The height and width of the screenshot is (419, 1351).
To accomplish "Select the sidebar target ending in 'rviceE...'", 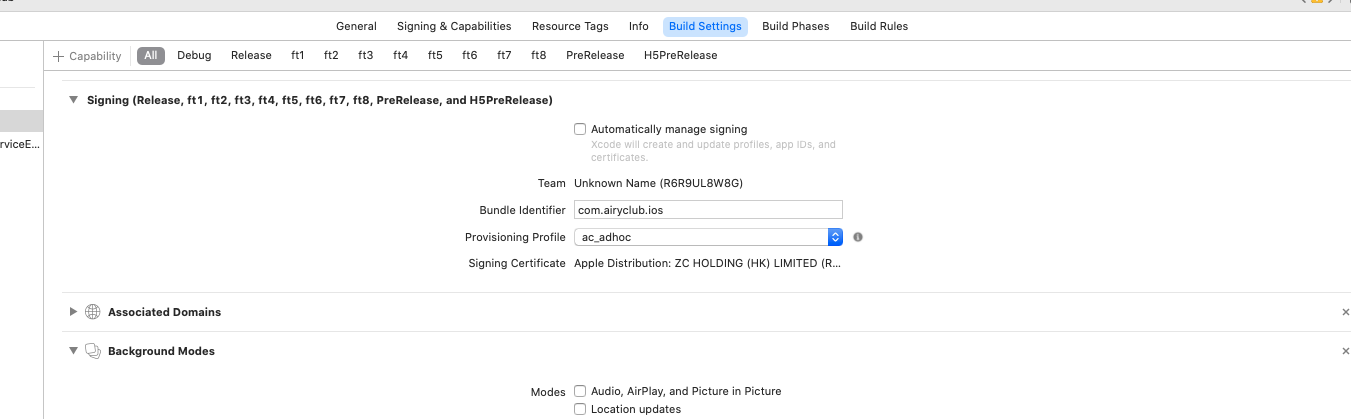I will (21, 145).
